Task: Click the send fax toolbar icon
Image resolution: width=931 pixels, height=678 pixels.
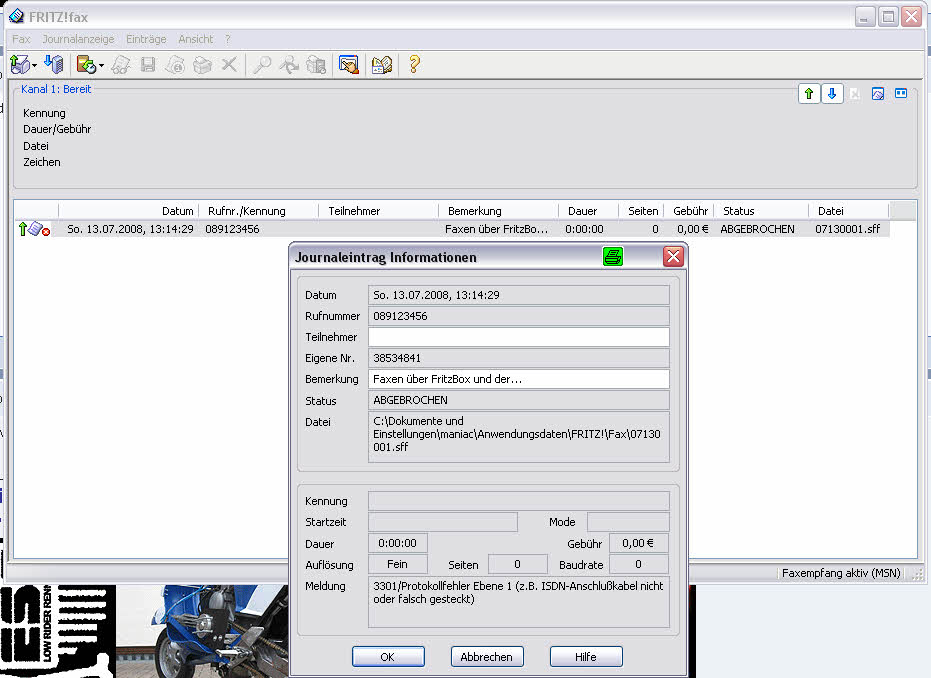Action: (x=20, y=64)
